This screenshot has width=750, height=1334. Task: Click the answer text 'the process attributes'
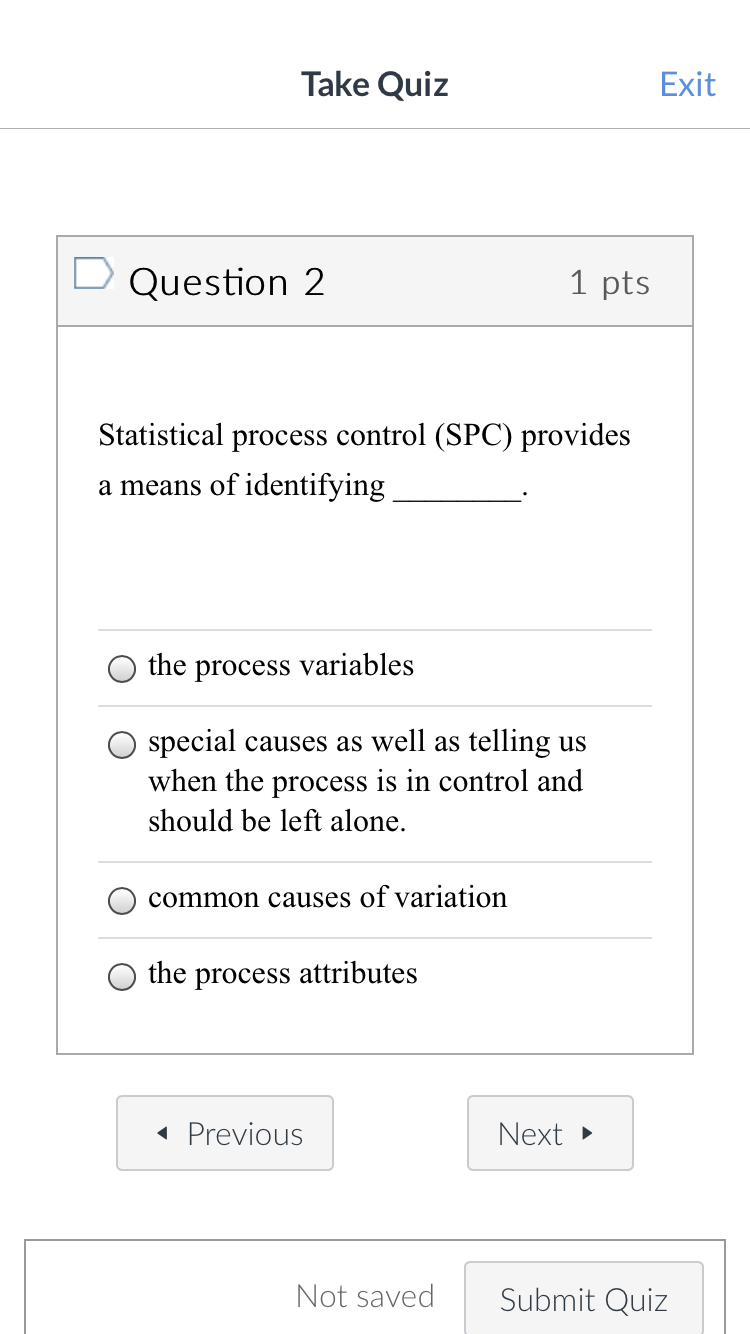point(282,973)
